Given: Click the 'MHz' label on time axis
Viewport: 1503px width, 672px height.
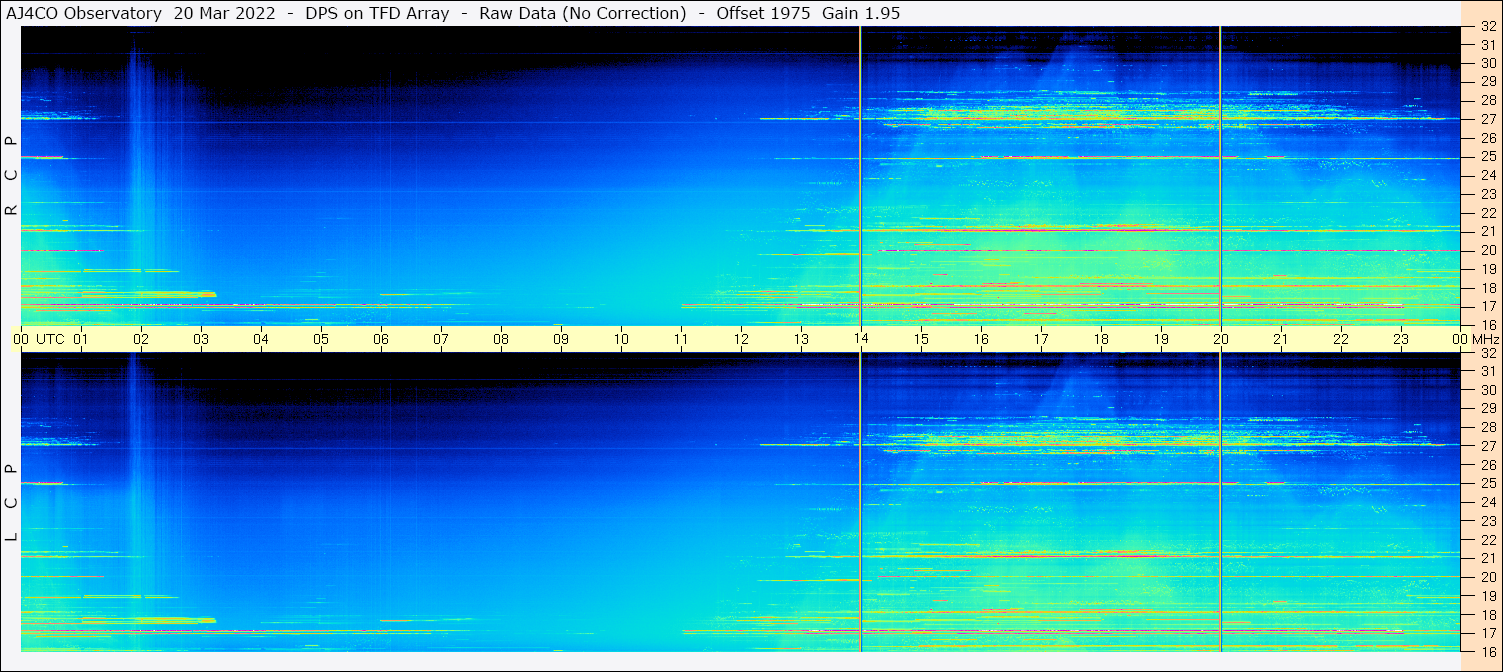Looking at the screenshot, I should pyautogui.click(x=1485, y=339).
